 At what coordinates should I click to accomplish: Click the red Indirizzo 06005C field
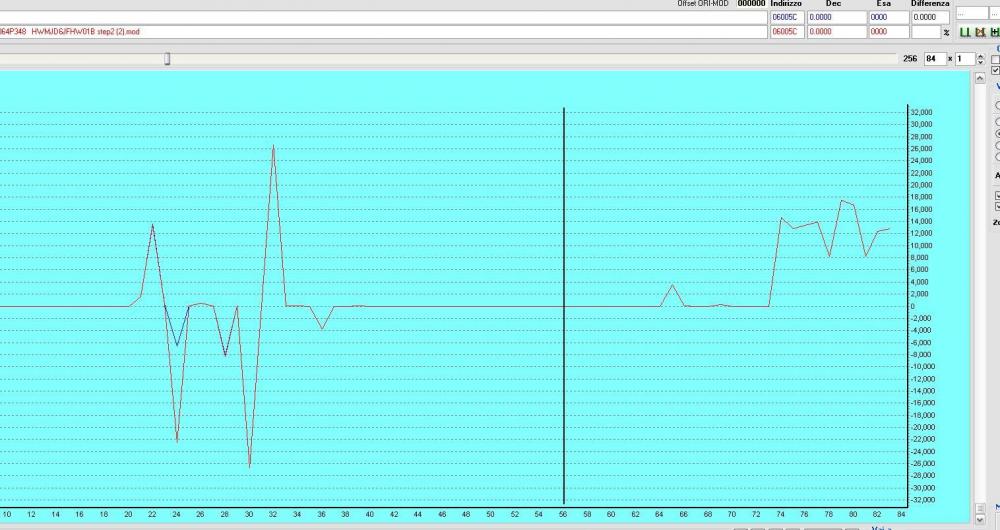pos(785,32)
